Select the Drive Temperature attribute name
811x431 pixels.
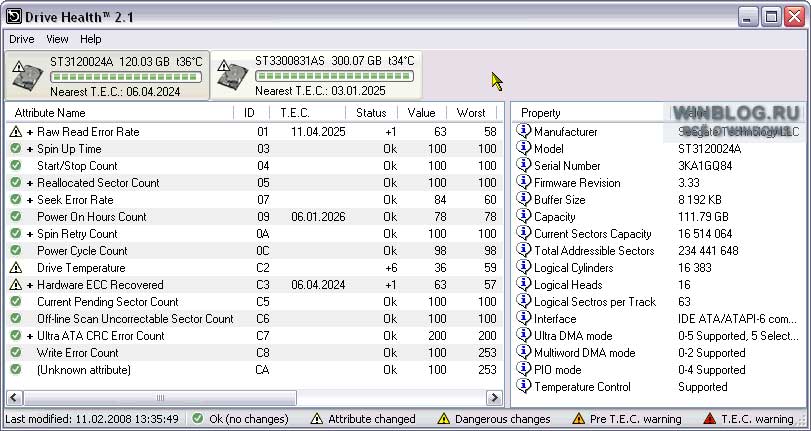[81, 268]
